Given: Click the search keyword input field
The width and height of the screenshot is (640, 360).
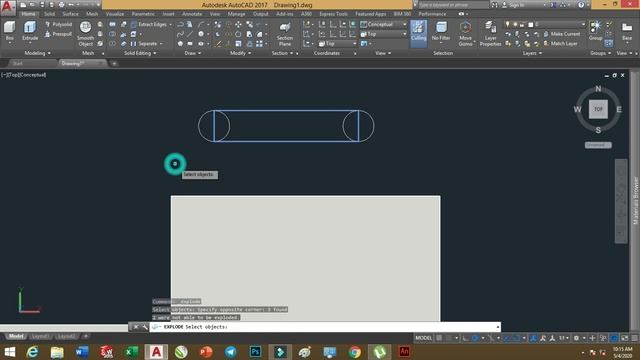Looking at the screenshot, I should pos(454,5).
